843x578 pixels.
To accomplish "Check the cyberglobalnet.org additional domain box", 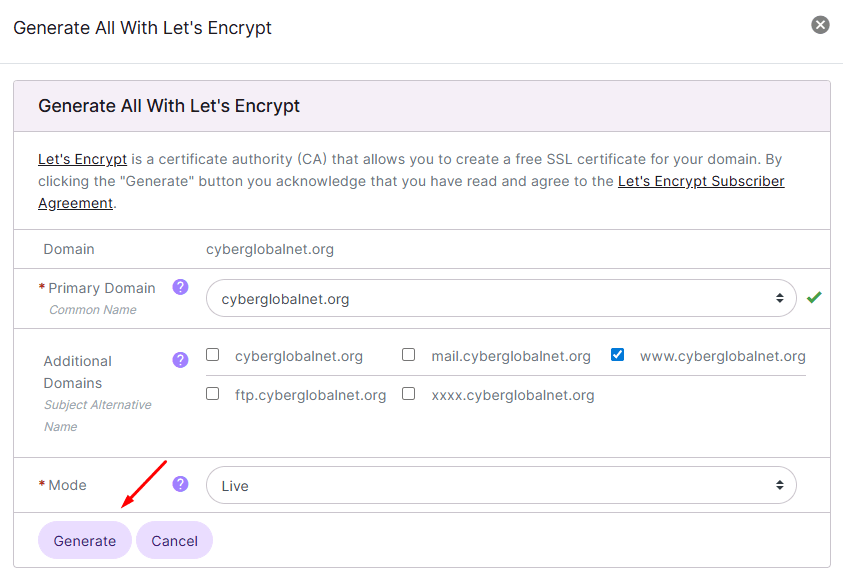I will (x=212, y=355).
